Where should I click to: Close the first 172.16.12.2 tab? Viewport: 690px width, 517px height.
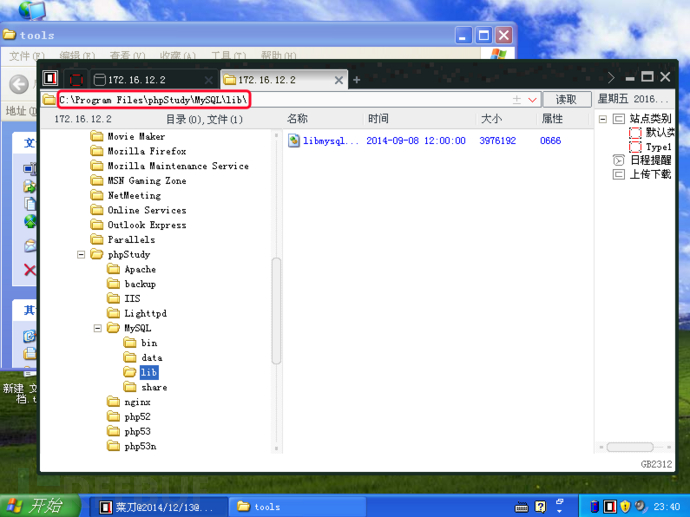(208, 80)
